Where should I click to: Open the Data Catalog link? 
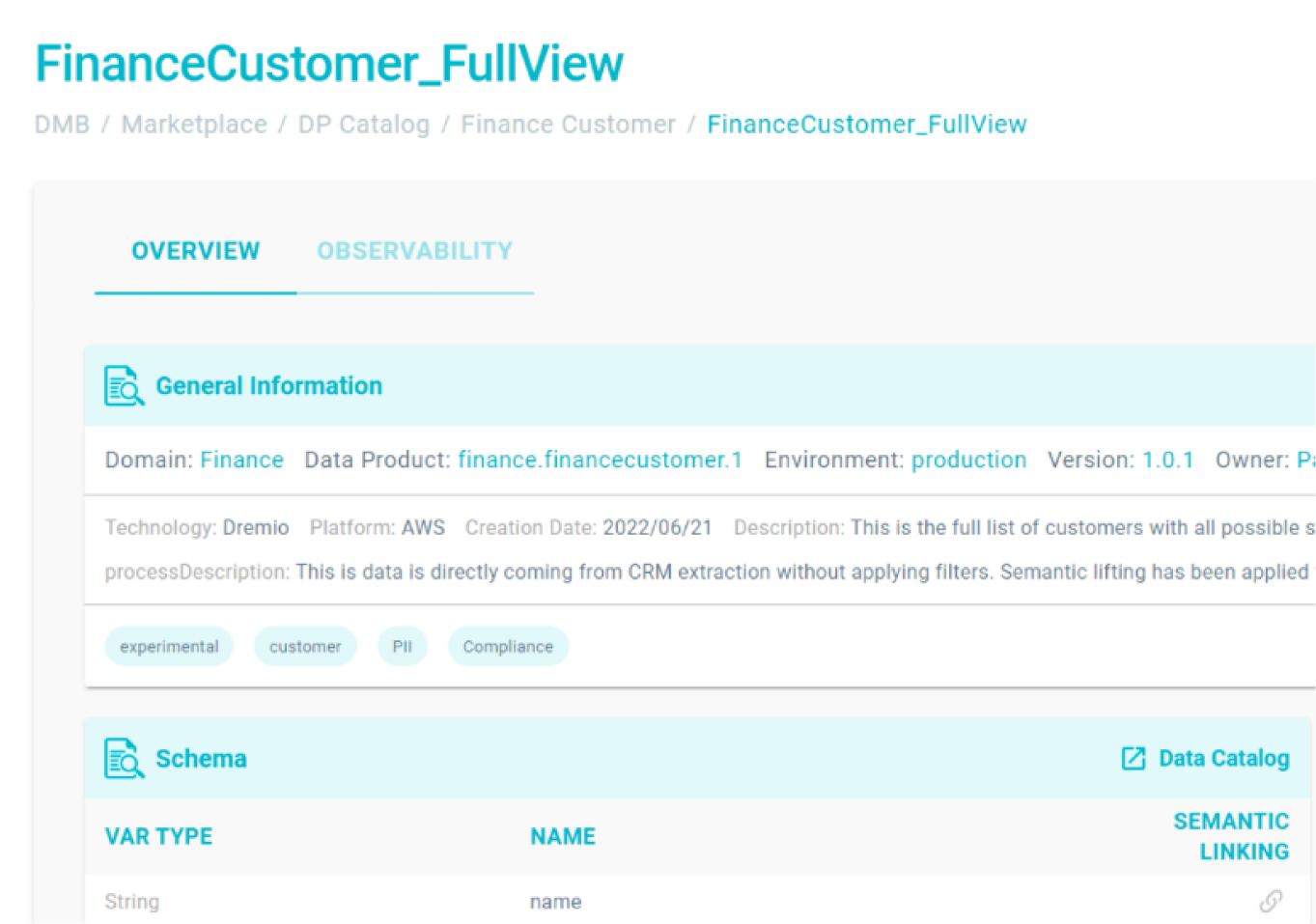coord(1224,758)
